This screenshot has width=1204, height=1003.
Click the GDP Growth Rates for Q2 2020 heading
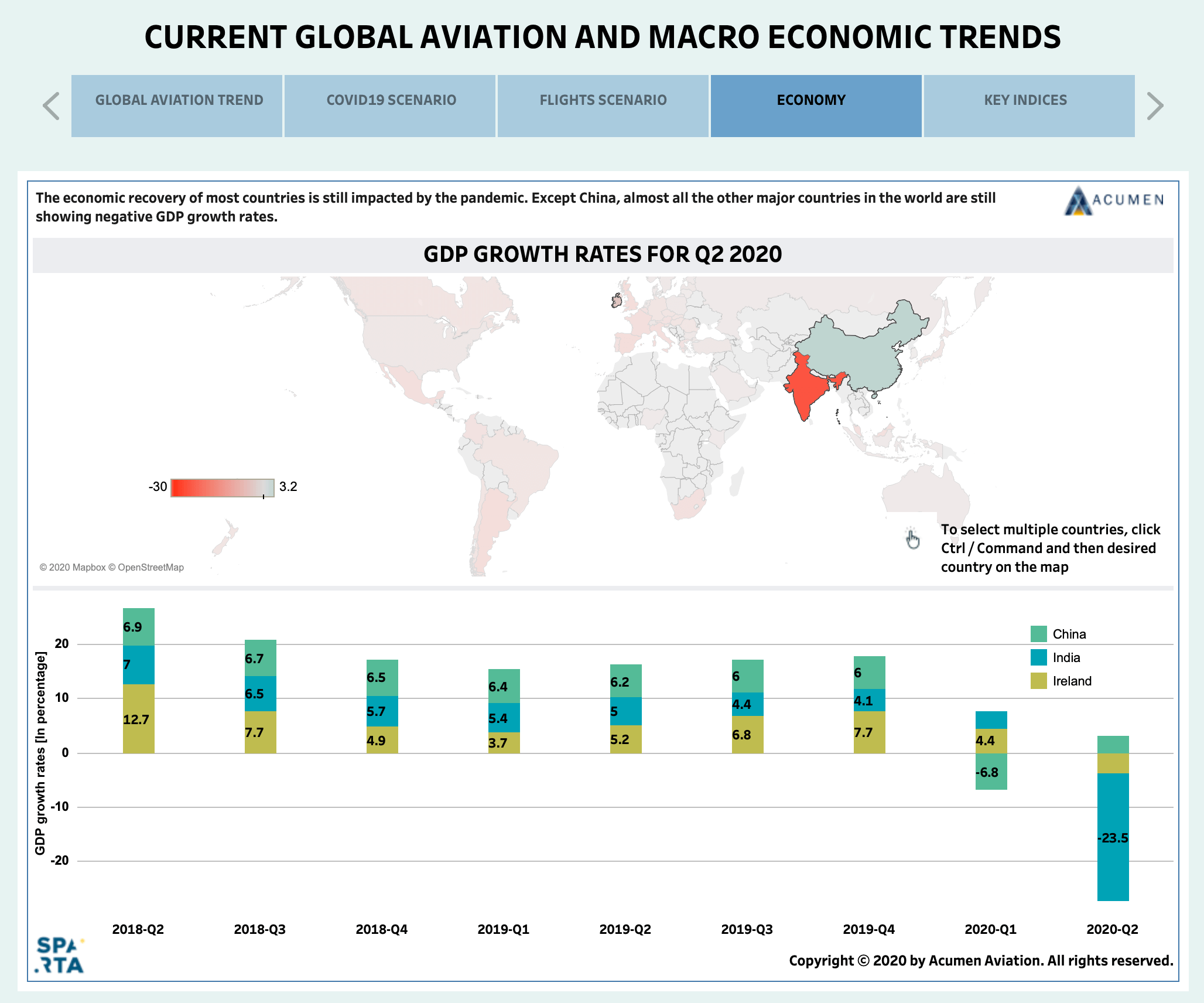[x=603, y=254]
